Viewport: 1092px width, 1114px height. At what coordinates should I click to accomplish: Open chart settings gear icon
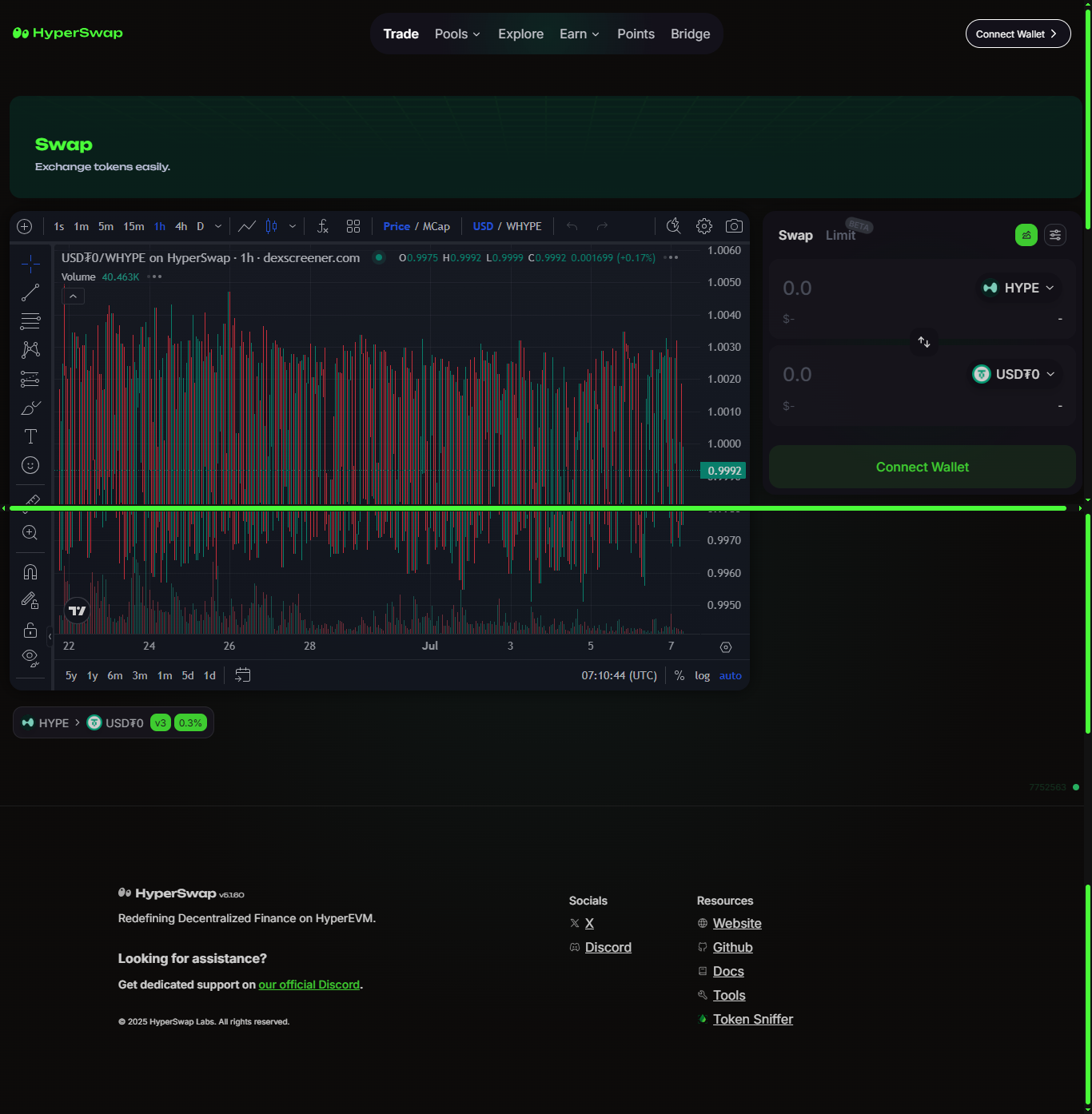coord(704,226)
